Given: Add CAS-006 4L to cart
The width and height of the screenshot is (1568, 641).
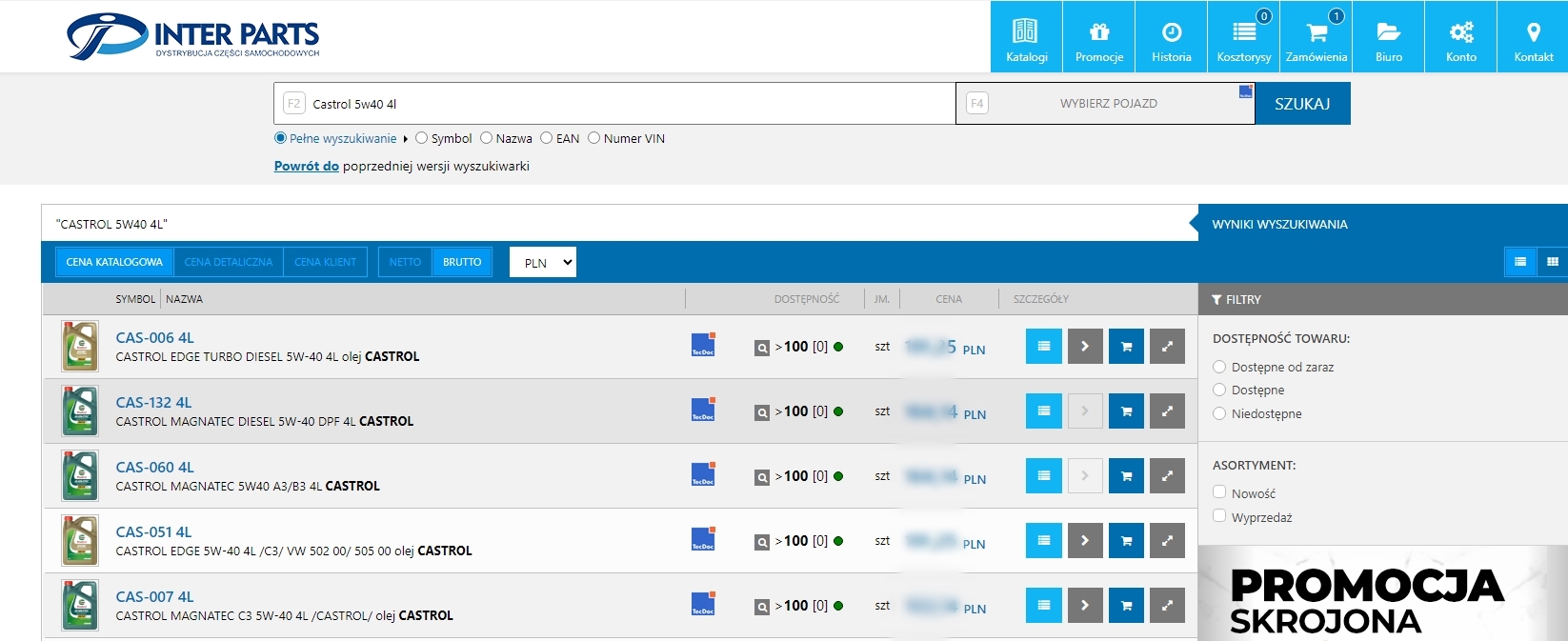Looking at the screenshot, I should [x=1126, y=347].
